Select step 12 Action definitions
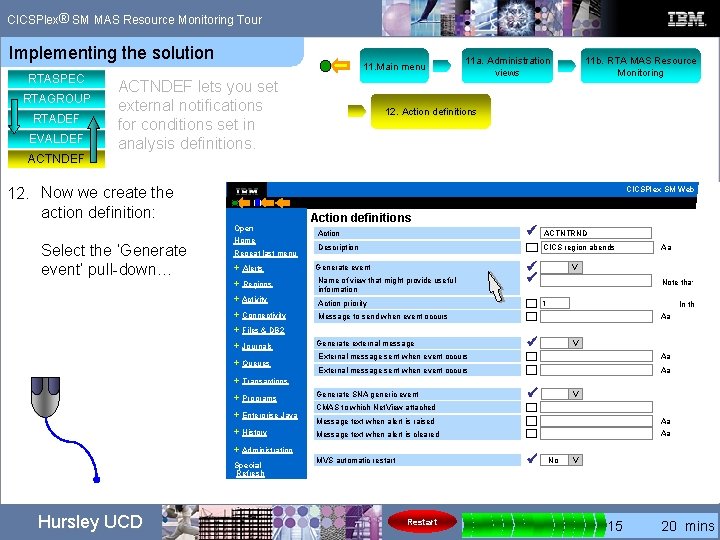The width and height of the screenshot is (720, 540). pyautogui.click(x=431, y=112)
